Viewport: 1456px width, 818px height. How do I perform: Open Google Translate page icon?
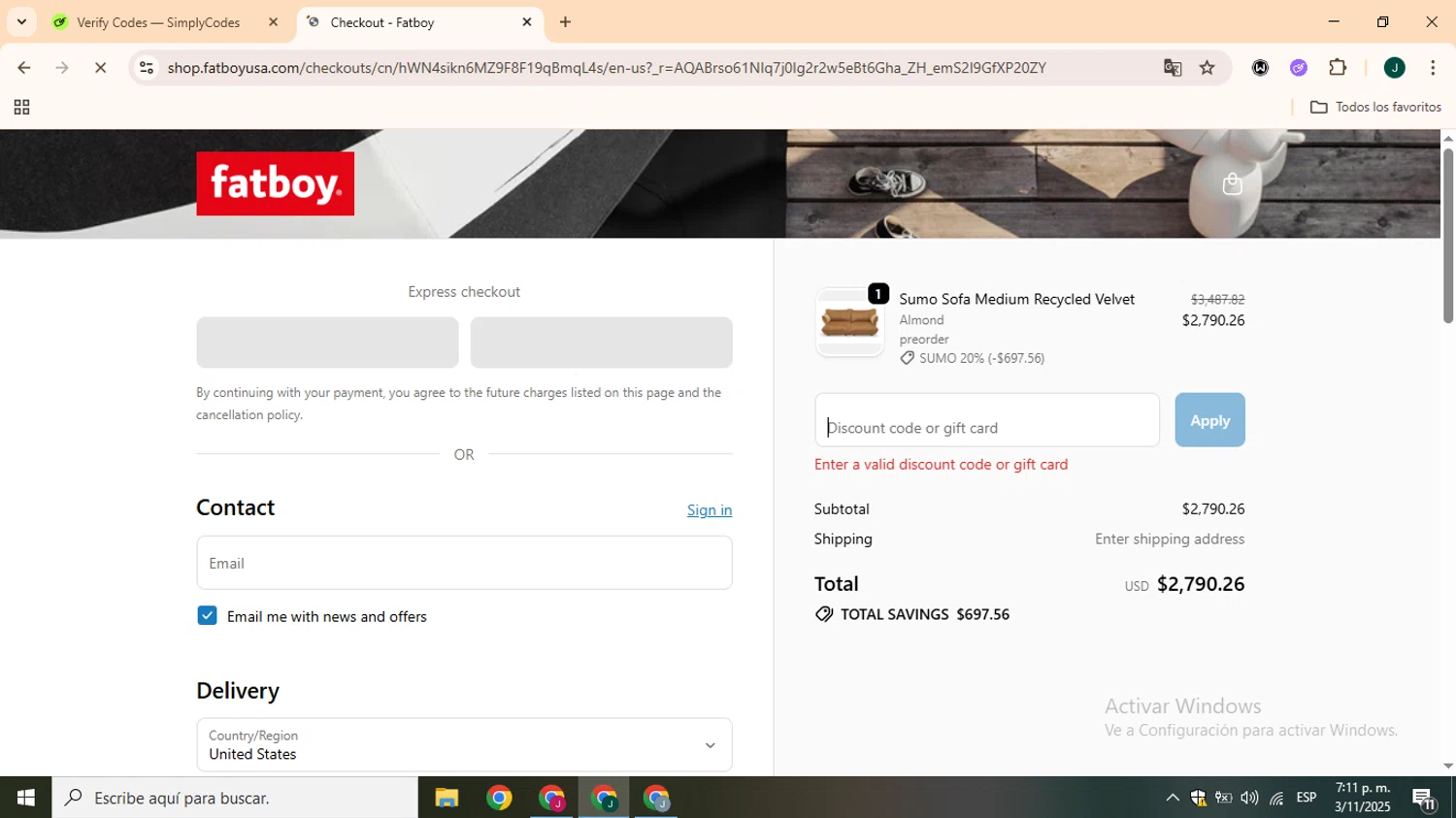tap(1173, 68)
